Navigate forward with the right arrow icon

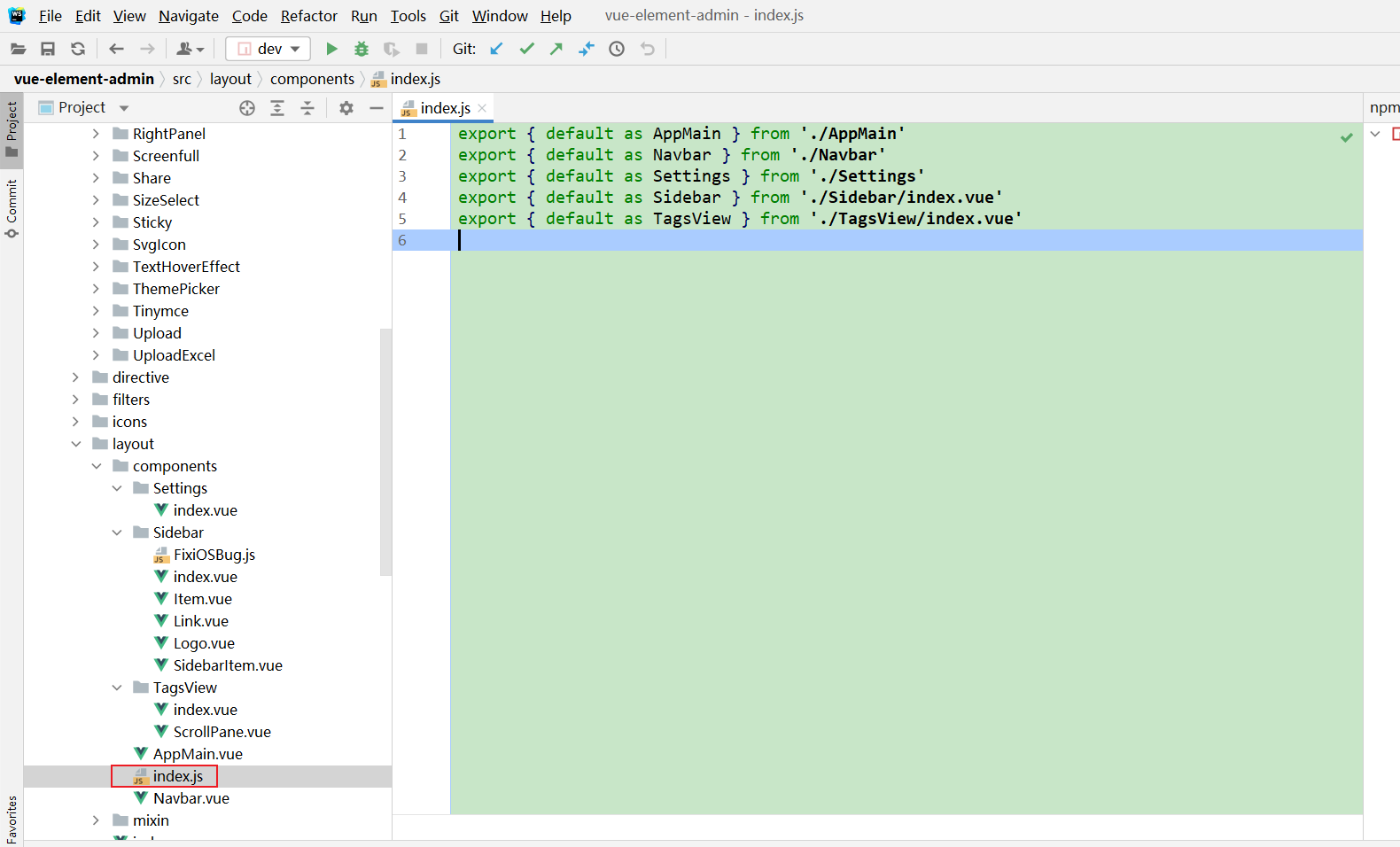point(147,49)
